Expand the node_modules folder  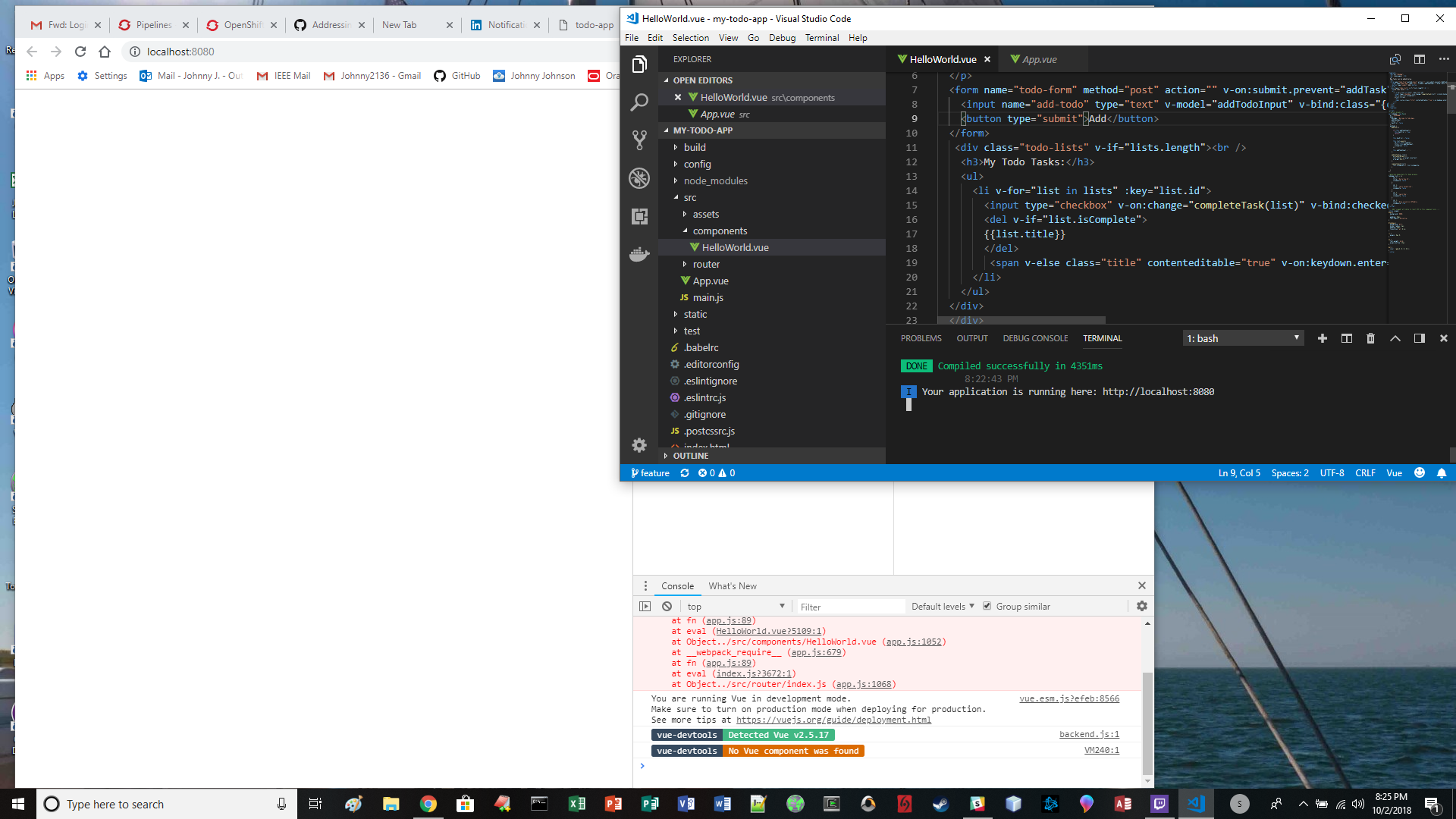(x=715, y=180)
